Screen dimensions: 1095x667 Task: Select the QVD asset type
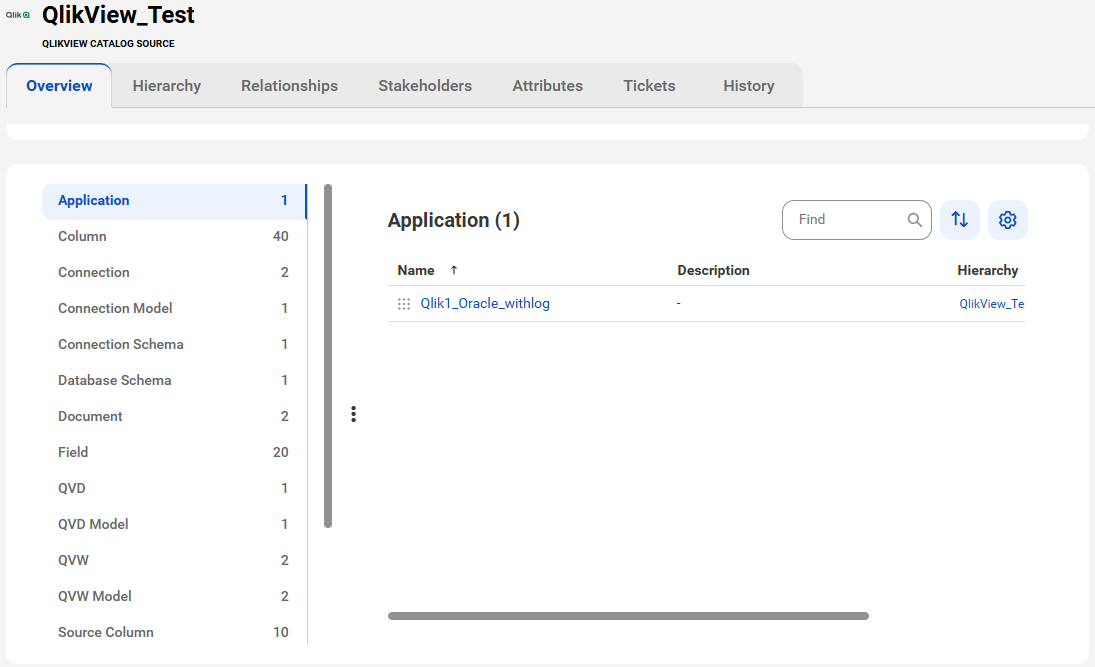173,488
